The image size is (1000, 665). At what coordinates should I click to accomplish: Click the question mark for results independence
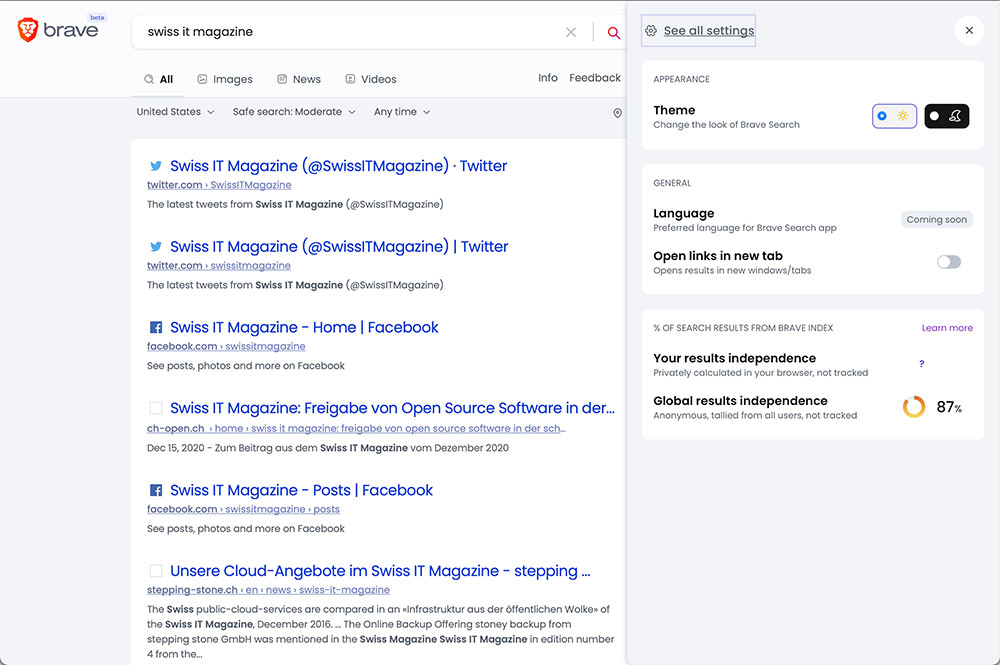point(922,363)
